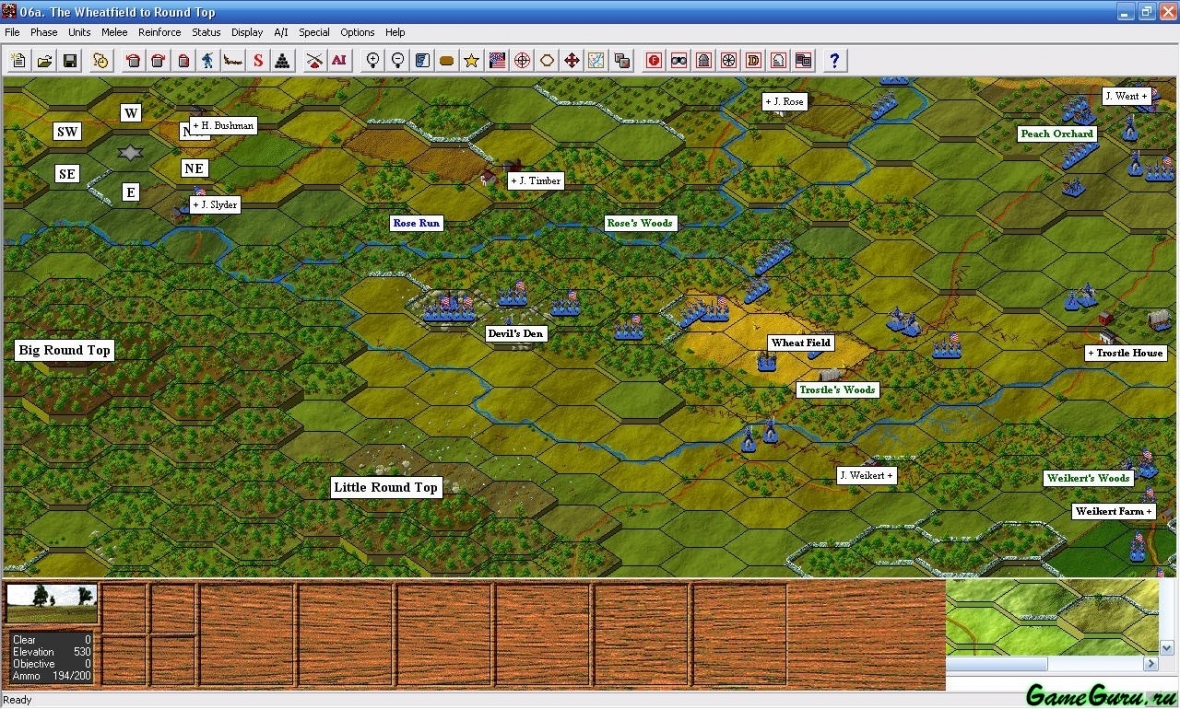Click the W compass direction label

coord(131,113)
